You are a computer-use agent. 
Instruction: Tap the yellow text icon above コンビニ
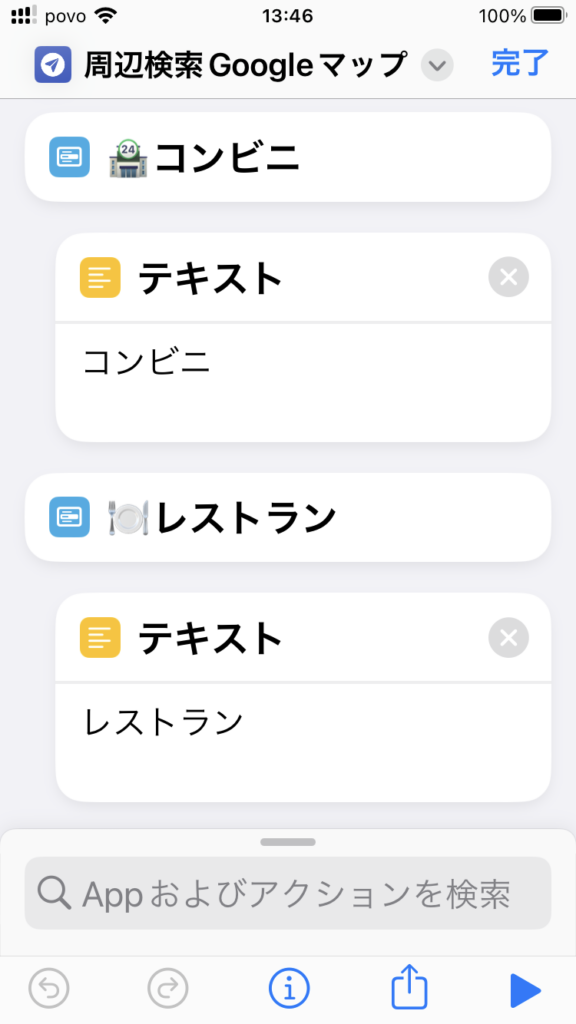coord(100,278)
